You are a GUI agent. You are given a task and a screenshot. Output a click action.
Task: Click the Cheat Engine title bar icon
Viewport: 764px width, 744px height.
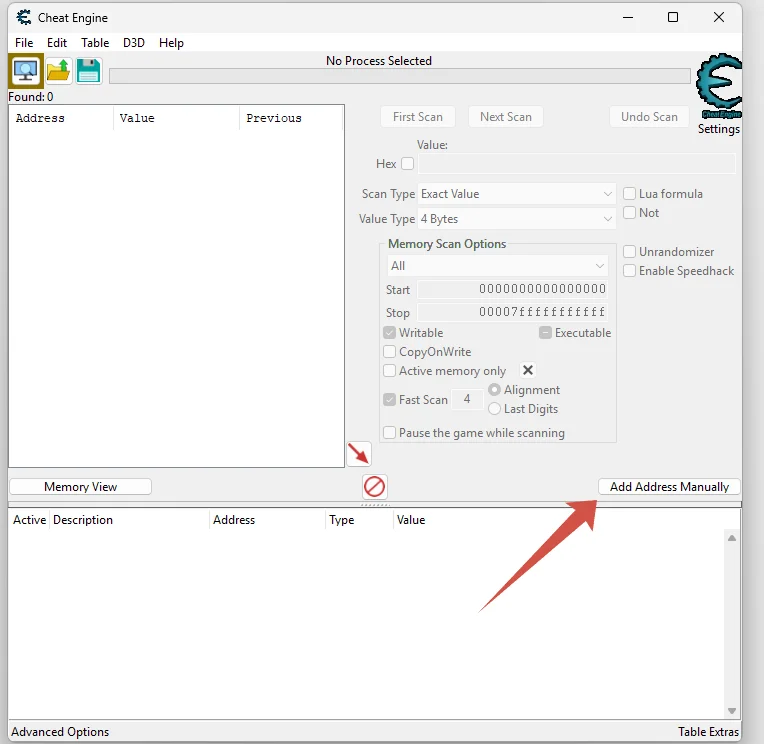pos(24,18)
